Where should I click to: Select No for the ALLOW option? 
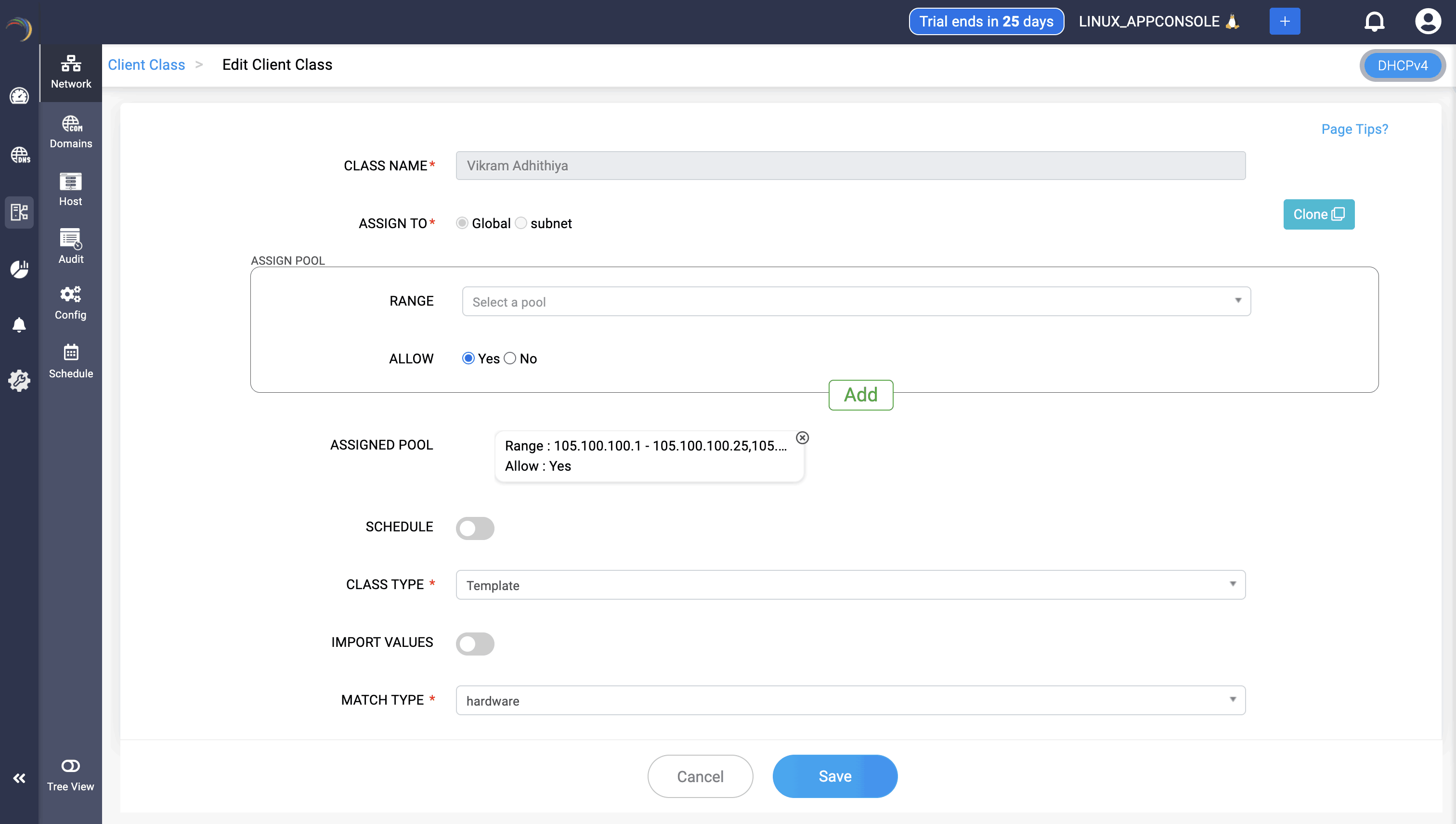point(509,358)
